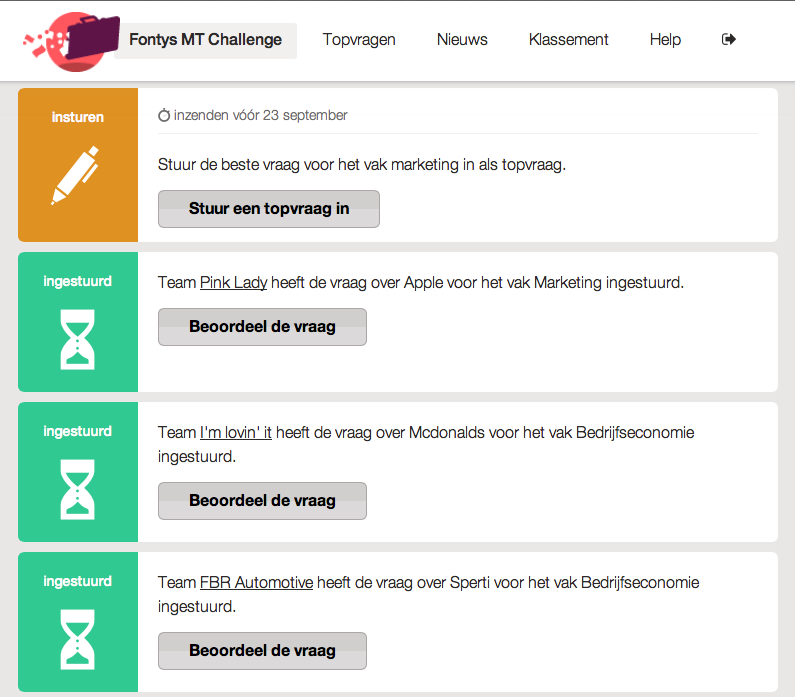Click the FBR Automotive hourglass icon
This screenshot has width=795, height=697.
click(78, 639)
